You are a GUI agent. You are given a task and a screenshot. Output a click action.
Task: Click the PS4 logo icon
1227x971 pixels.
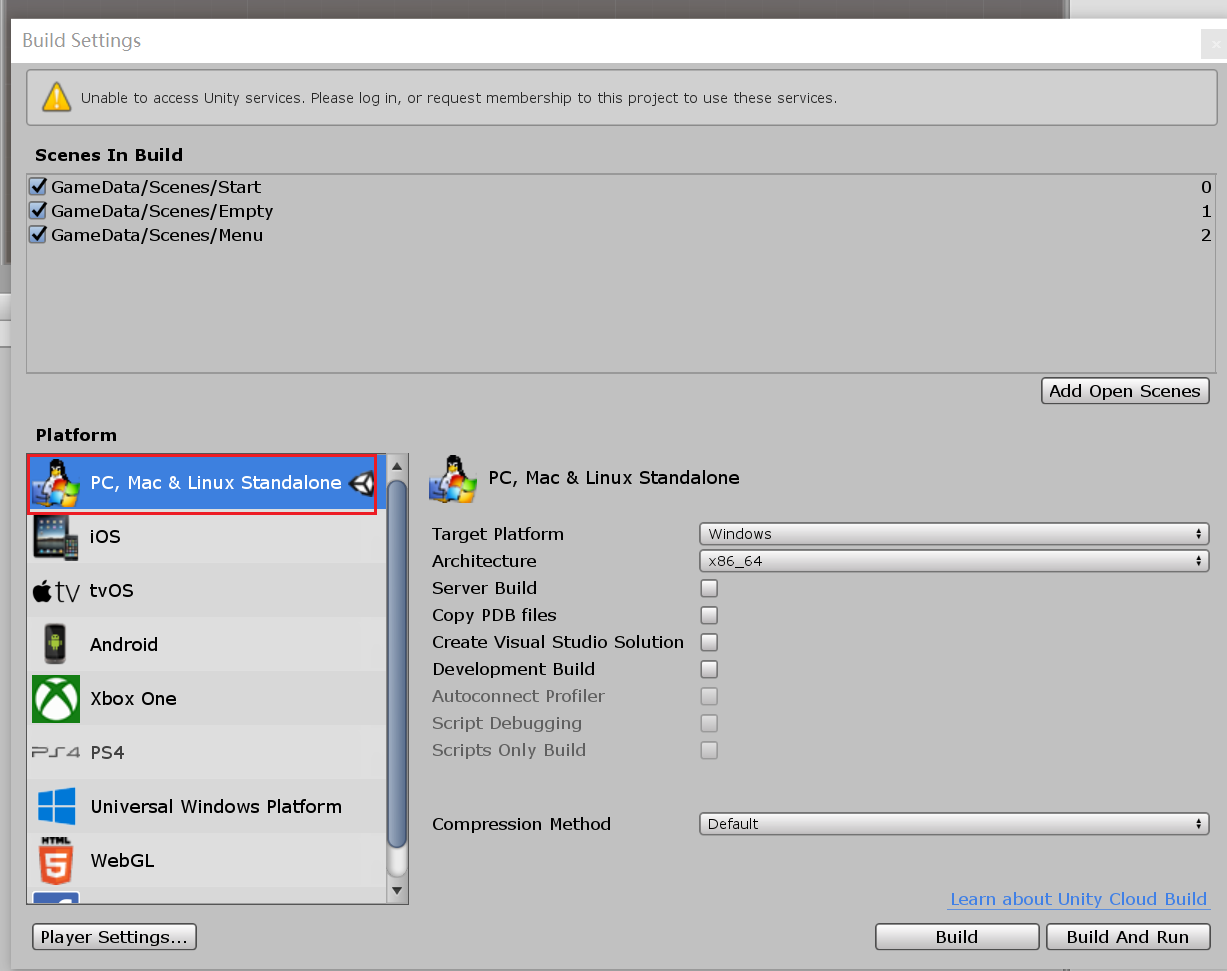[x=56, y=752]
